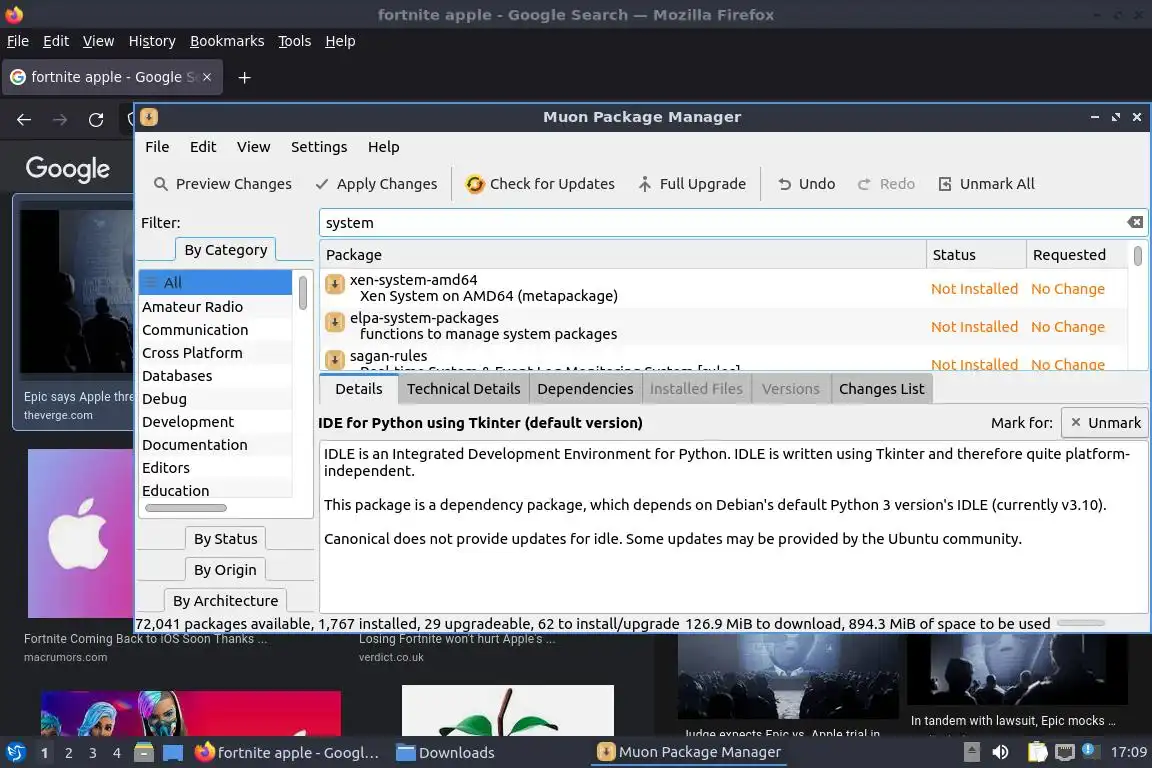Open Firefox Tools menu
This screenshot has height=768, width=1152.
point(295,41)
